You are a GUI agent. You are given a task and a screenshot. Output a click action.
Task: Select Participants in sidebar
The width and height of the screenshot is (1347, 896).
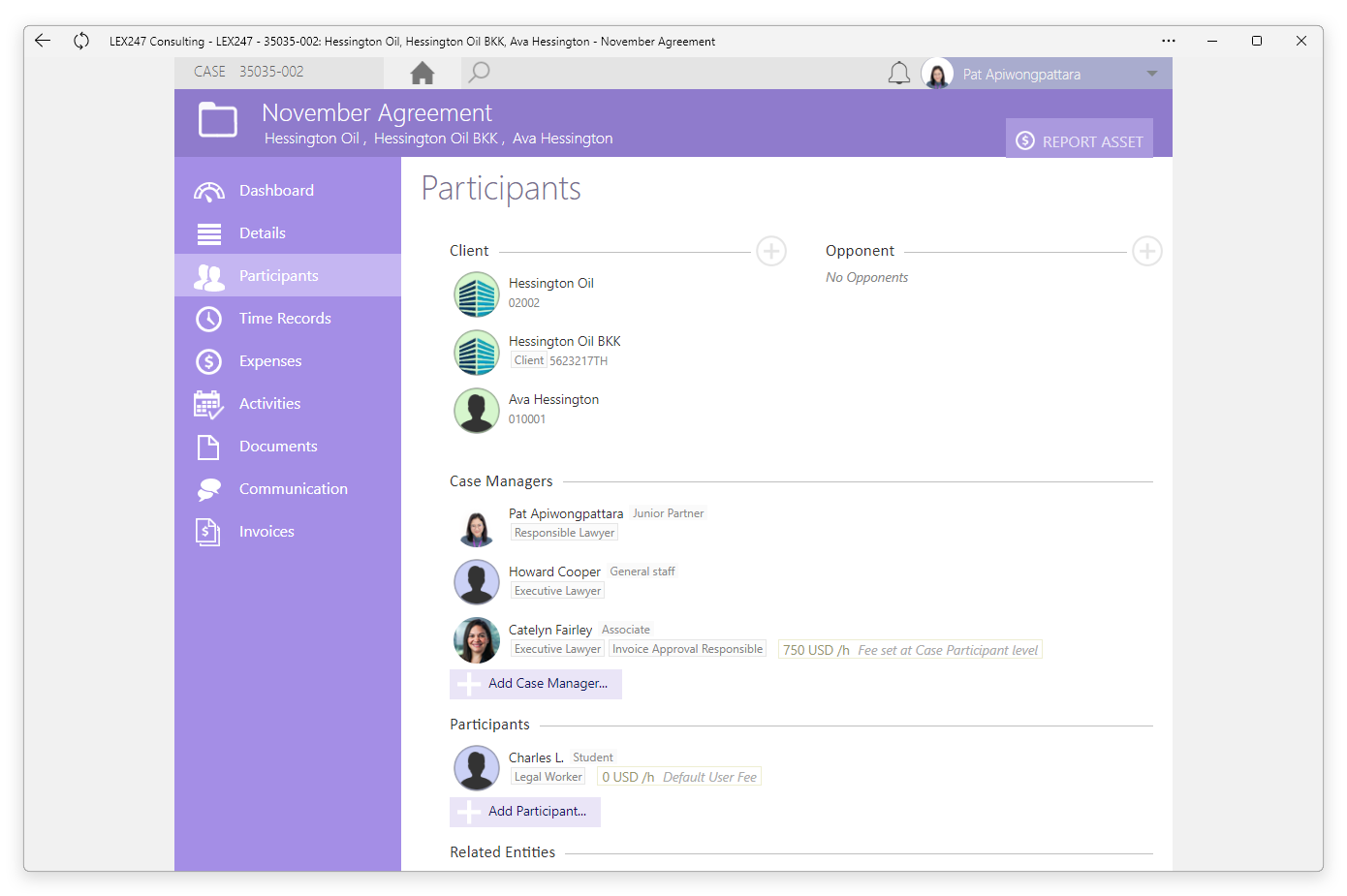click(x=288, y=276)
